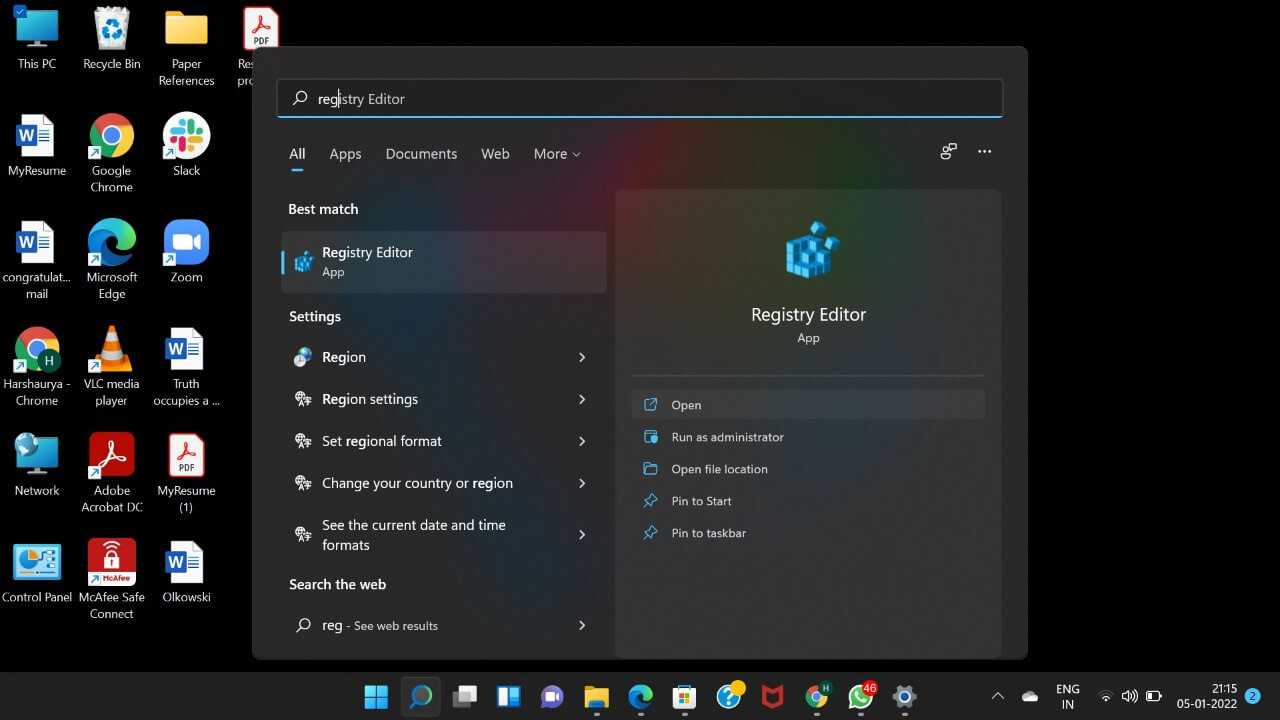Expand the Region result arrow
Viewport: 1280px width, 720px height.
[x=582, y=357]
